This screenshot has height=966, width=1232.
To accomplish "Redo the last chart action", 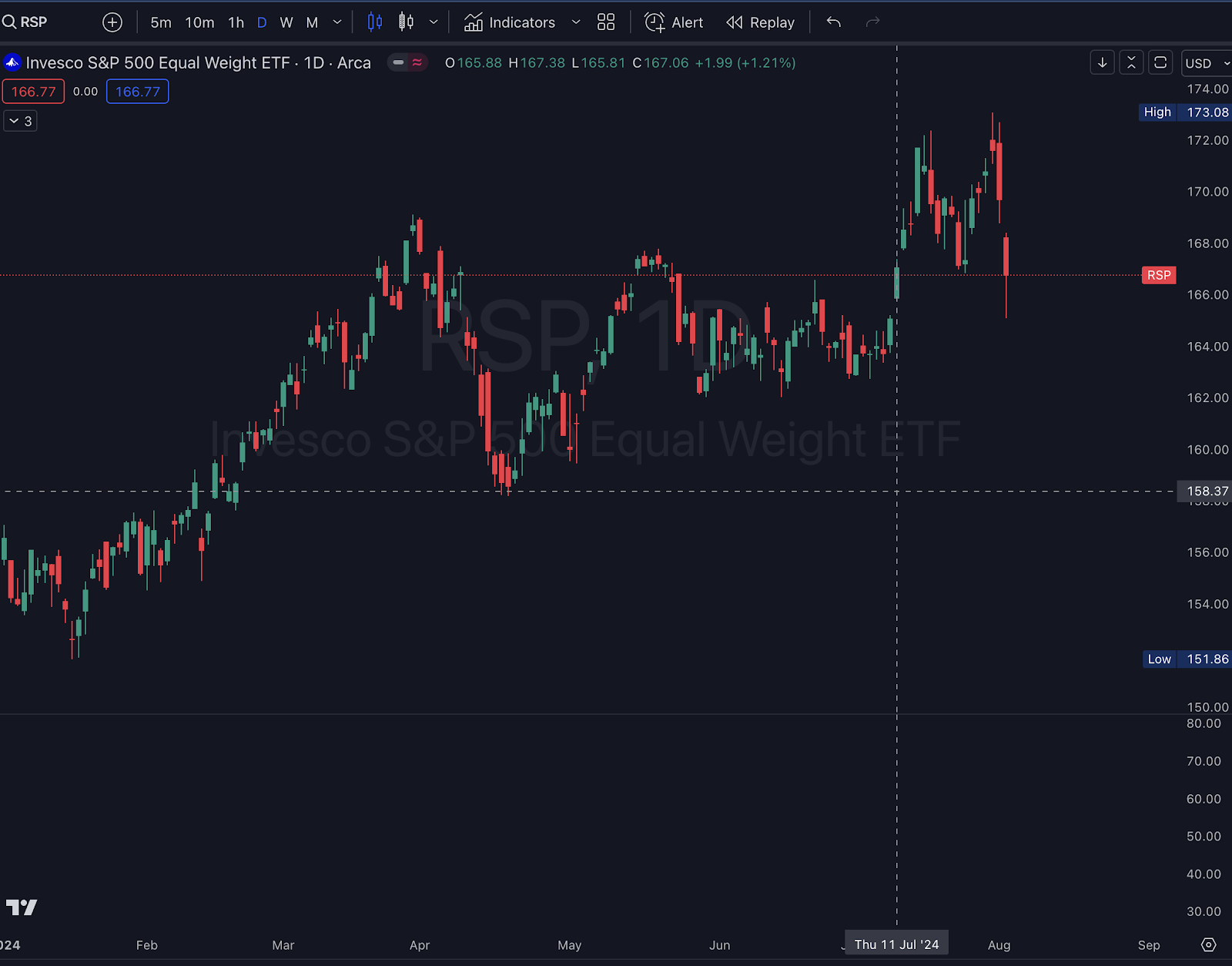I will click(872, 22).
